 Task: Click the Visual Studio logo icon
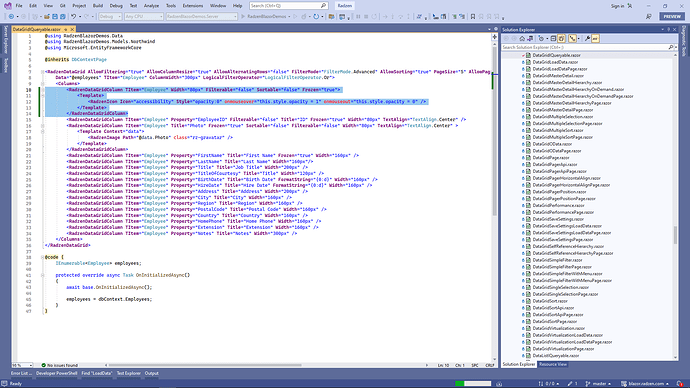click(x=7, y=6)
